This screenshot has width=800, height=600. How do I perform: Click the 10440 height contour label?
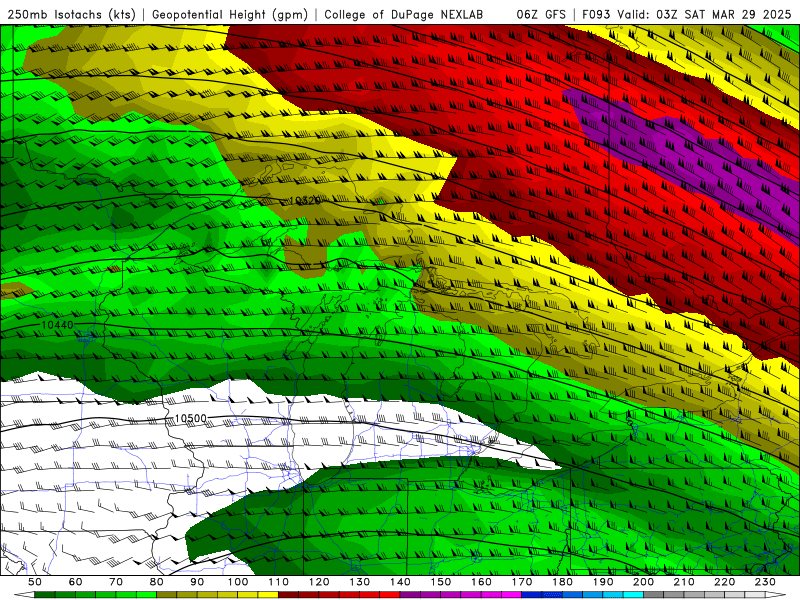tap(57, 324)
